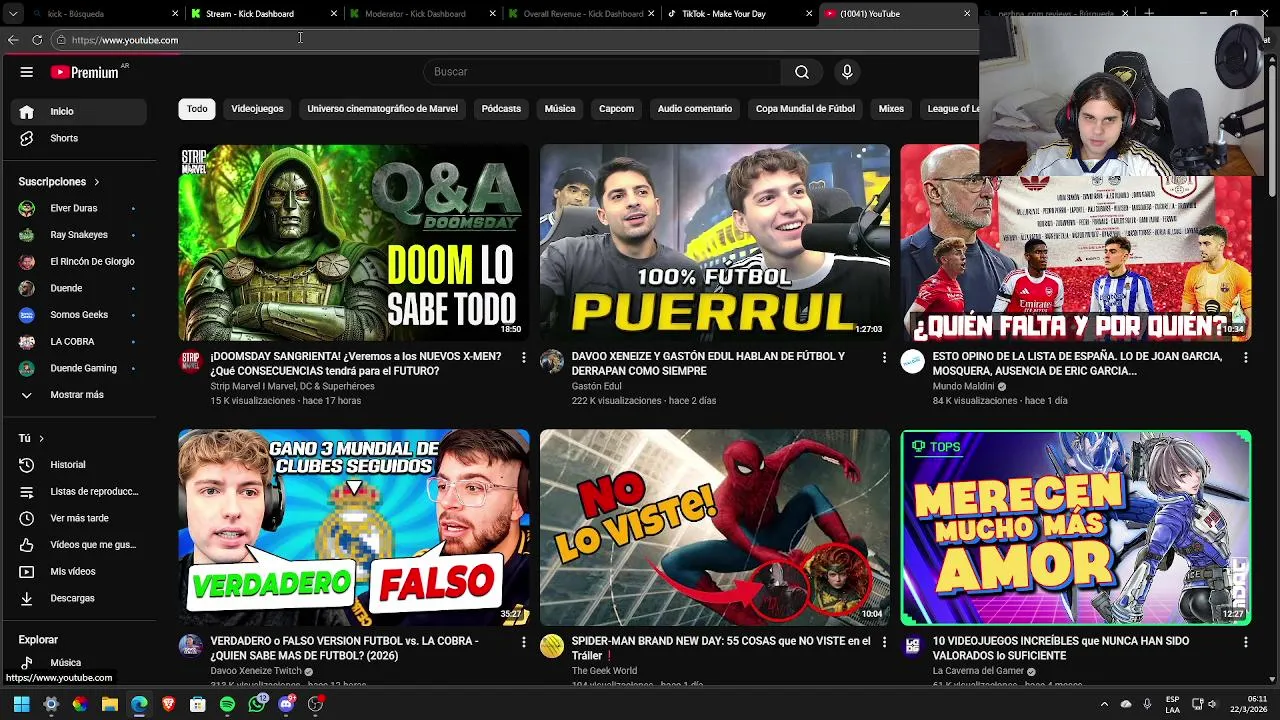Image resolution: width=1280 pixels, height=720 pixels.
Task: Open options for Spider-Man Brand New Day video
Action: click(884, 642)
